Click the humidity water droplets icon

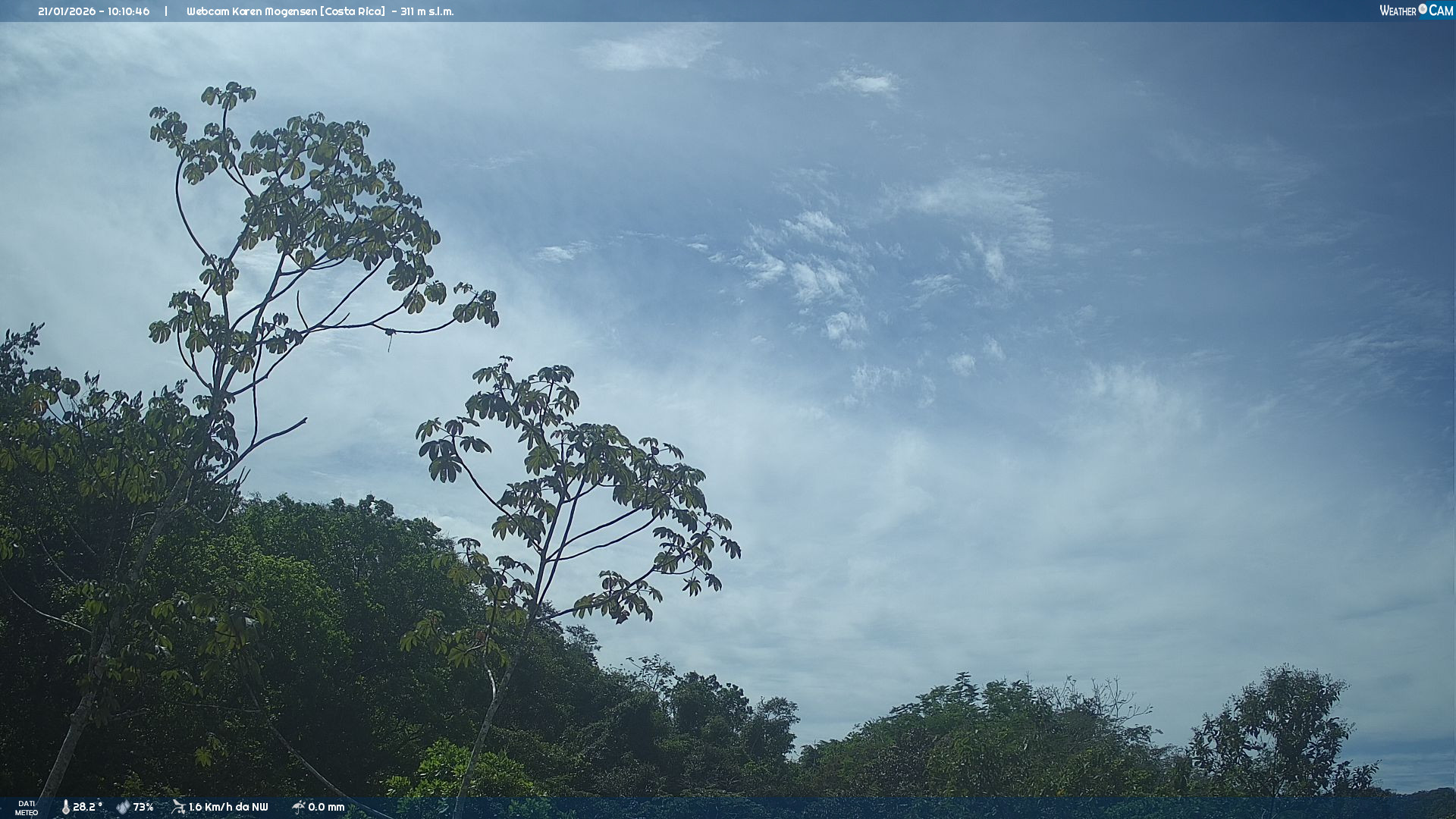pos(123,807)
